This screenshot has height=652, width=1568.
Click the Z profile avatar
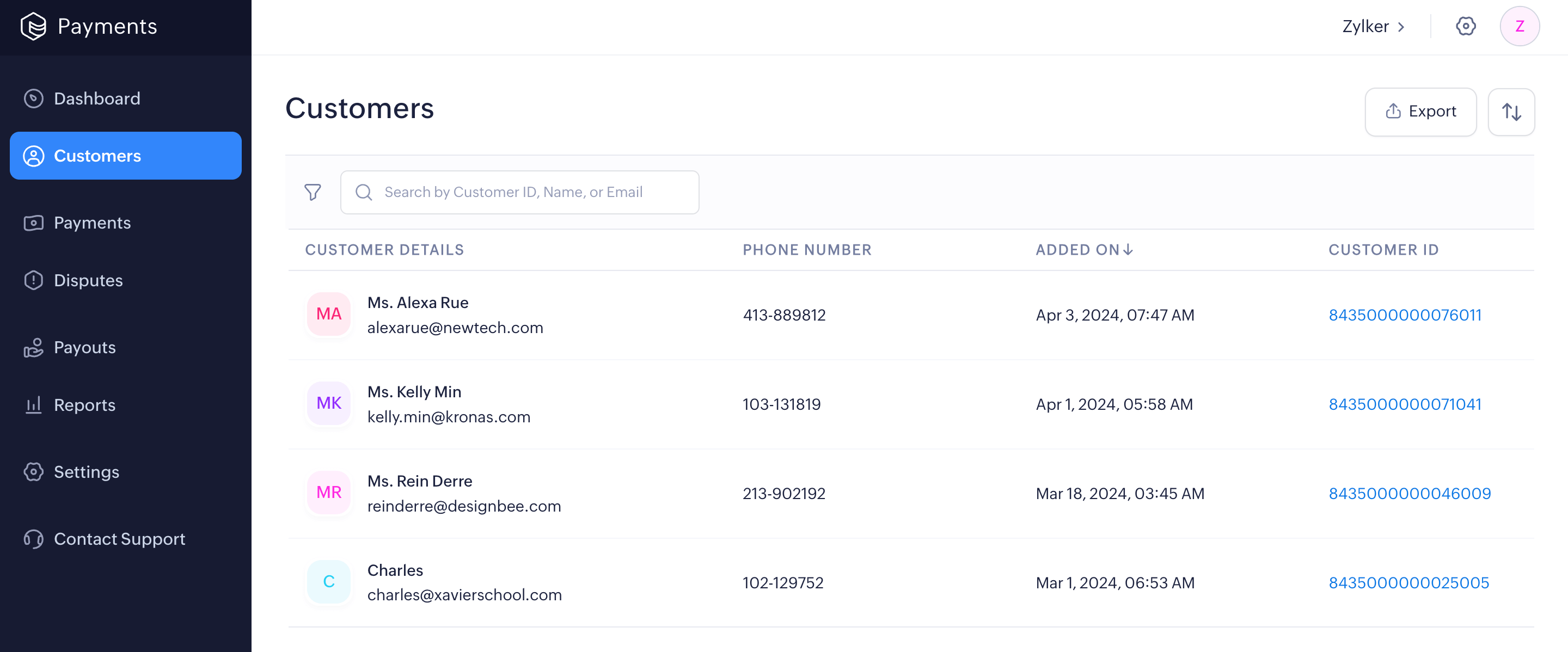coord(1520,26)
